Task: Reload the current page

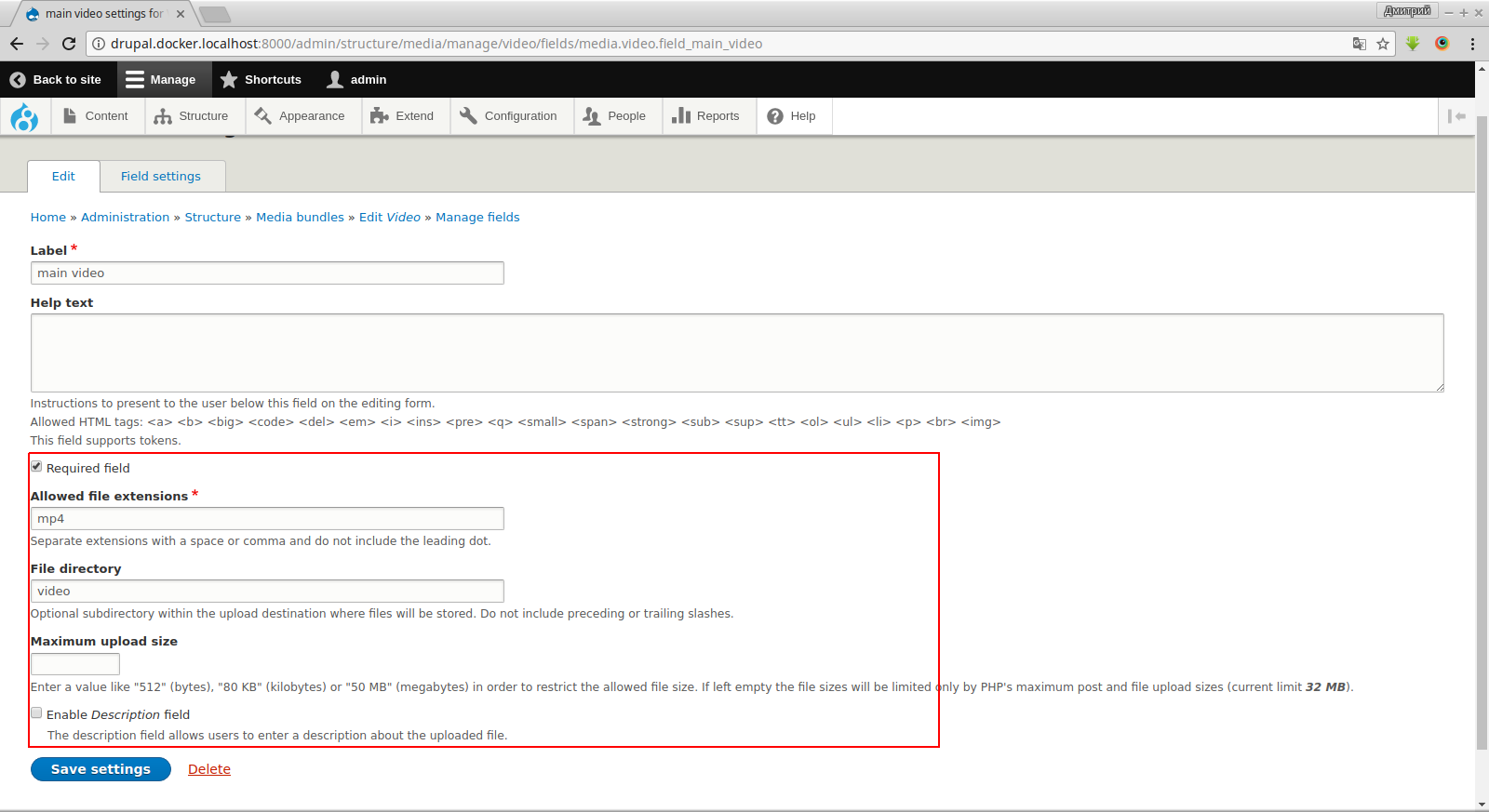Action: [x=69, y=44]
